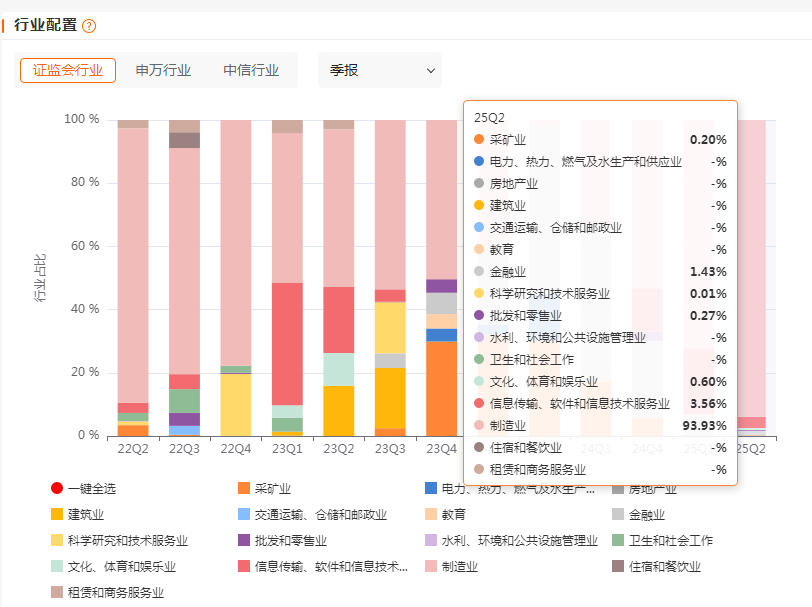The image size is (812, 607).
Task: Click the 25Q2 tooltip header
Action: tap(489, 118)
